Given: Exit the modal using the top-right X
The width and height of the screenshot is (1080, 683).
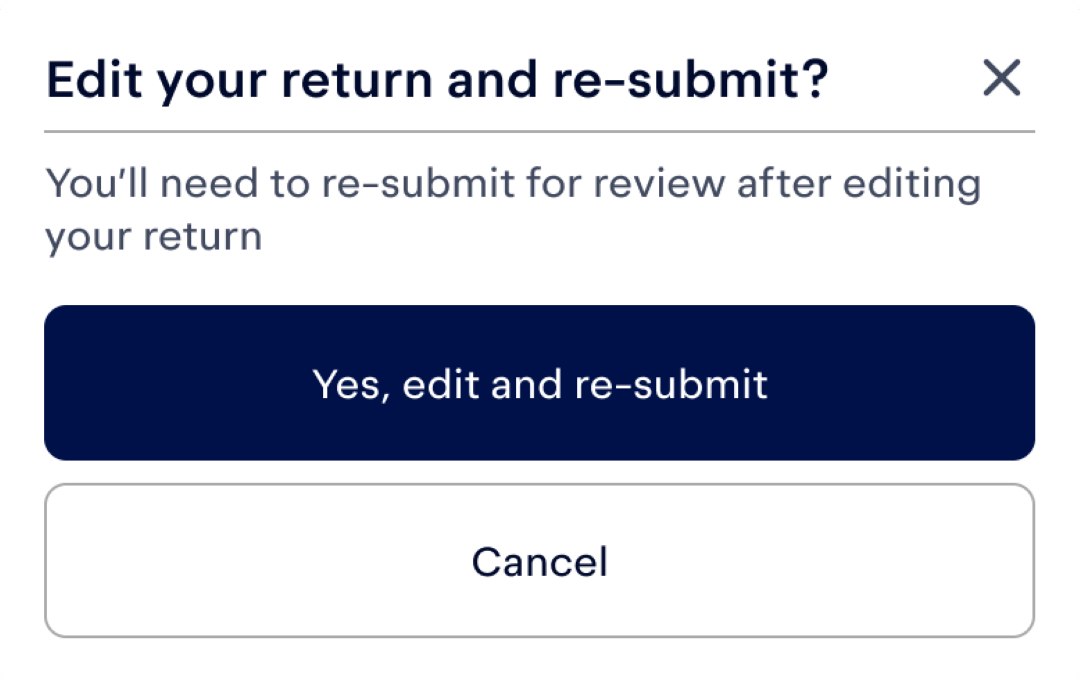Looking at the screenshot, I should (1001, 77).
